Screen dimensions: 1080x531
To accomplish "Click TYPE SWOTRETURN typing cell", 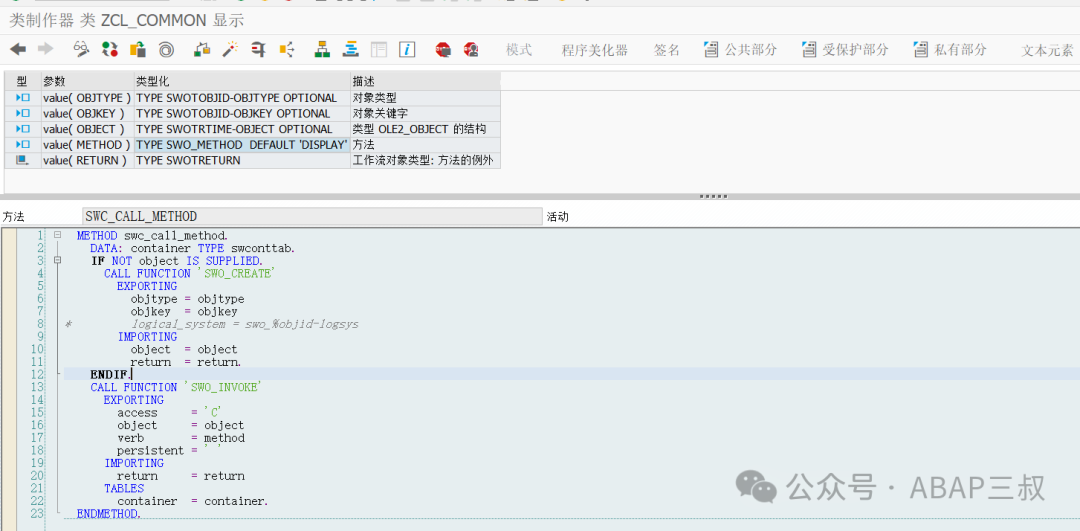I will (x=242, y=160).
